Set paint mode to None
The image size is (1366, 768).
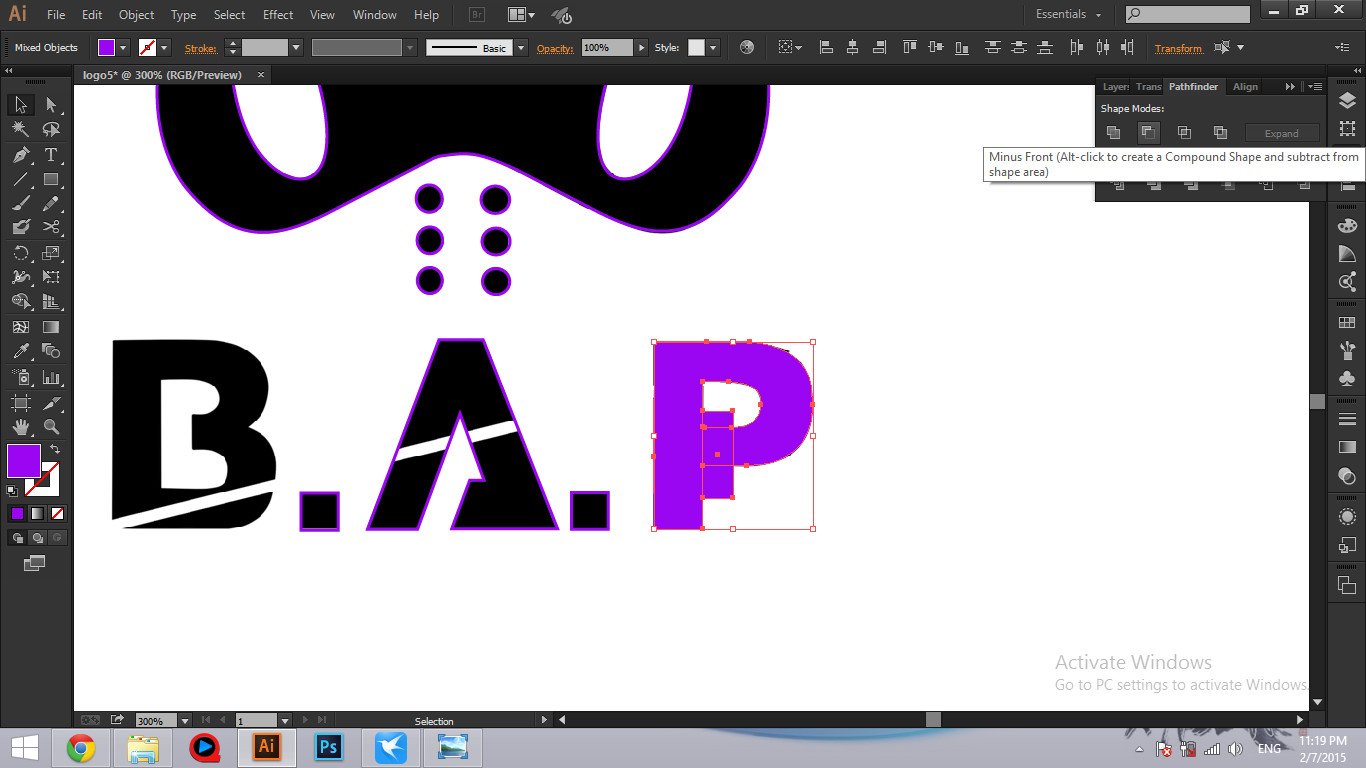pyautogui.click(x=57, y=513)
